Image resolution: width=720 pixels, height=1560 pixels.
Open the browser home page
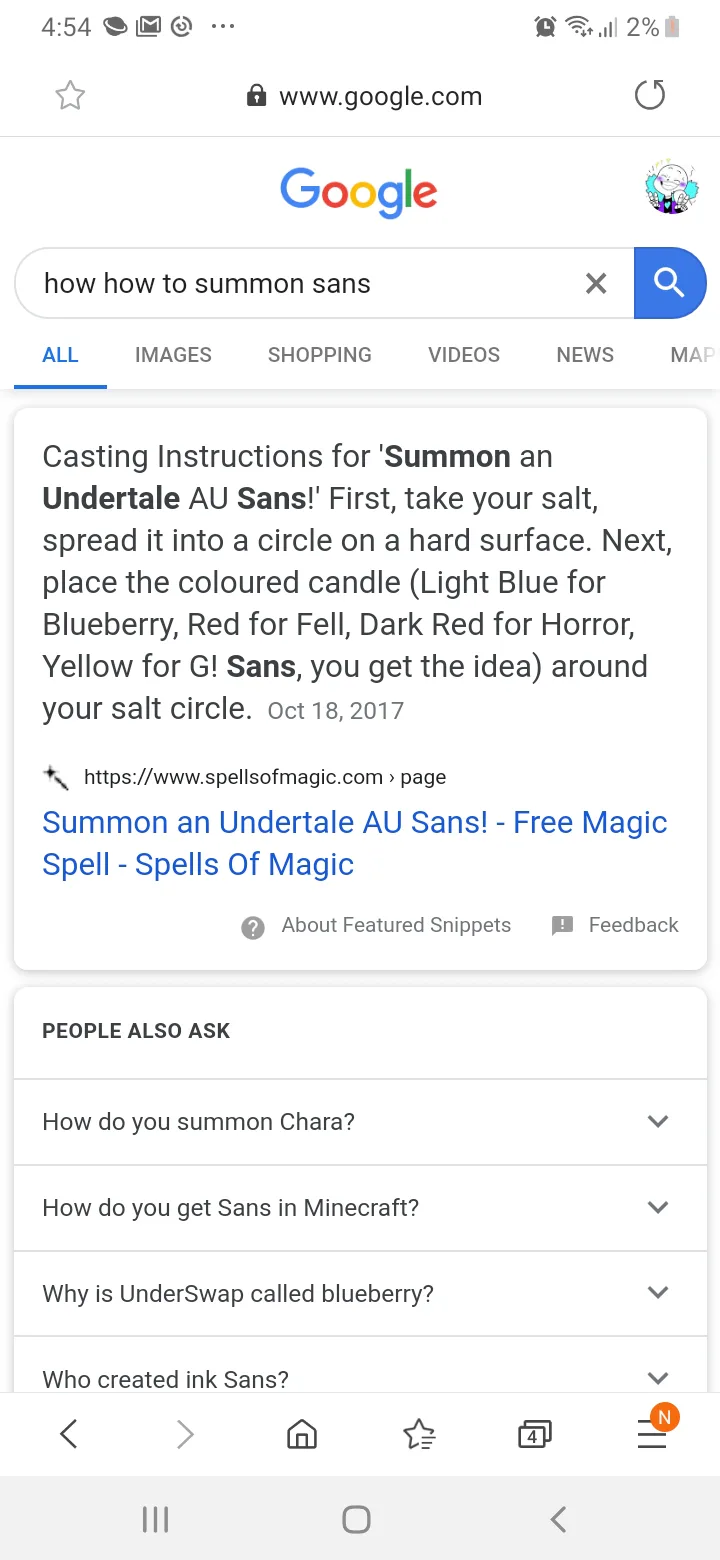click(x=302, y=1435)
